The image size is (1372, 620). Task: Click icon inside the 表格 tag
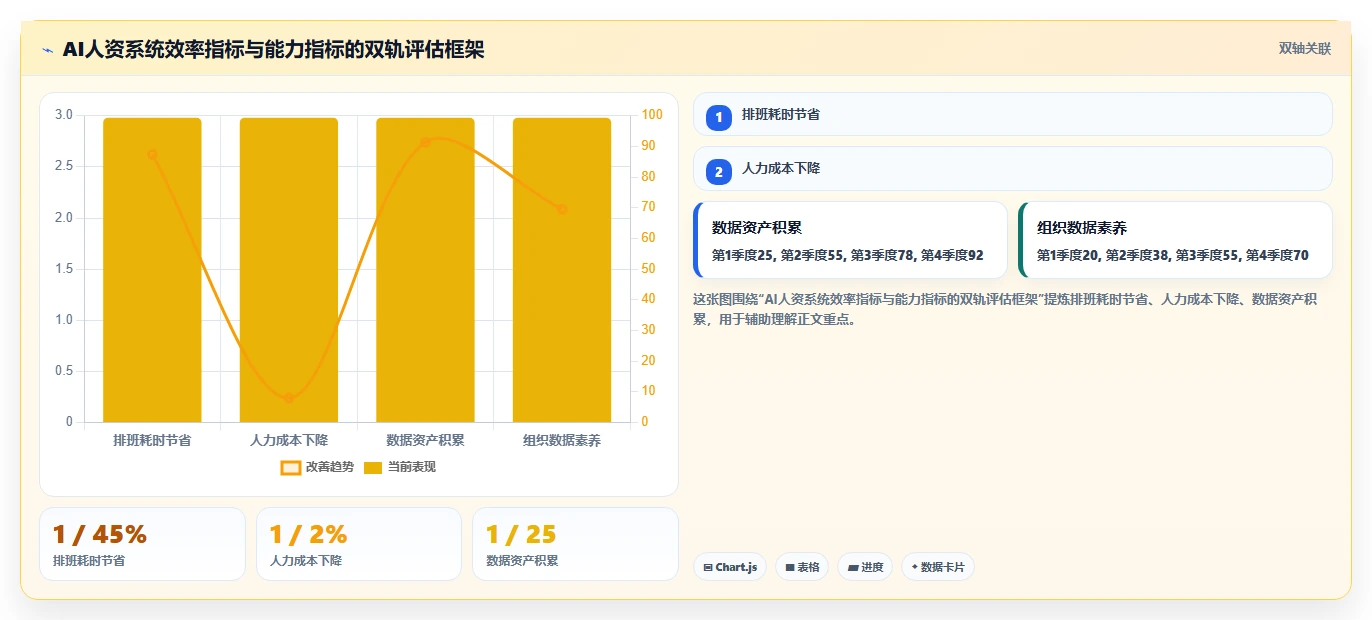click(x=790, y=567)
